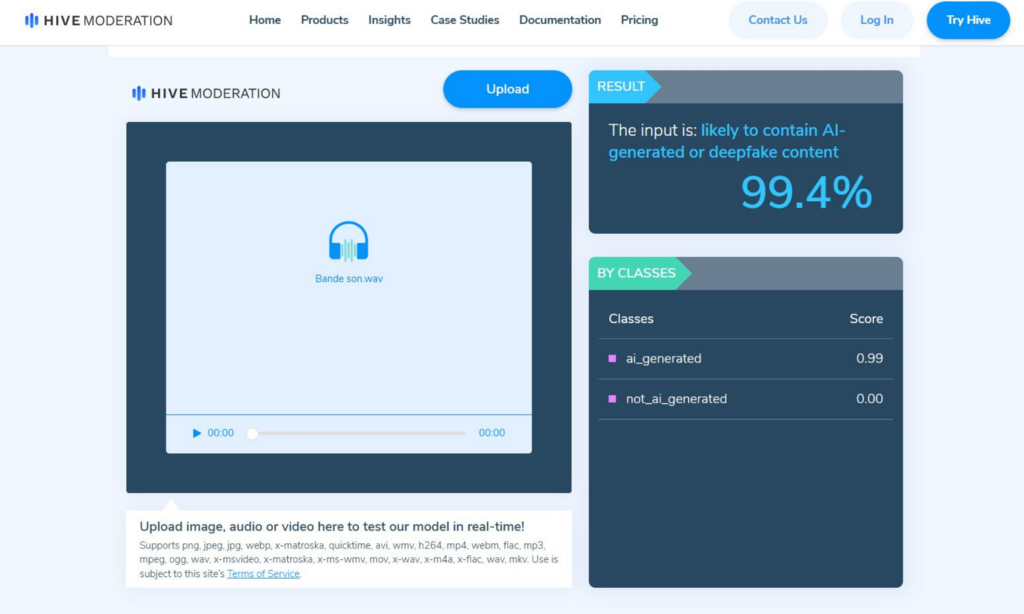Click the elapsed time 00:00 beside play

pos(221,433)
